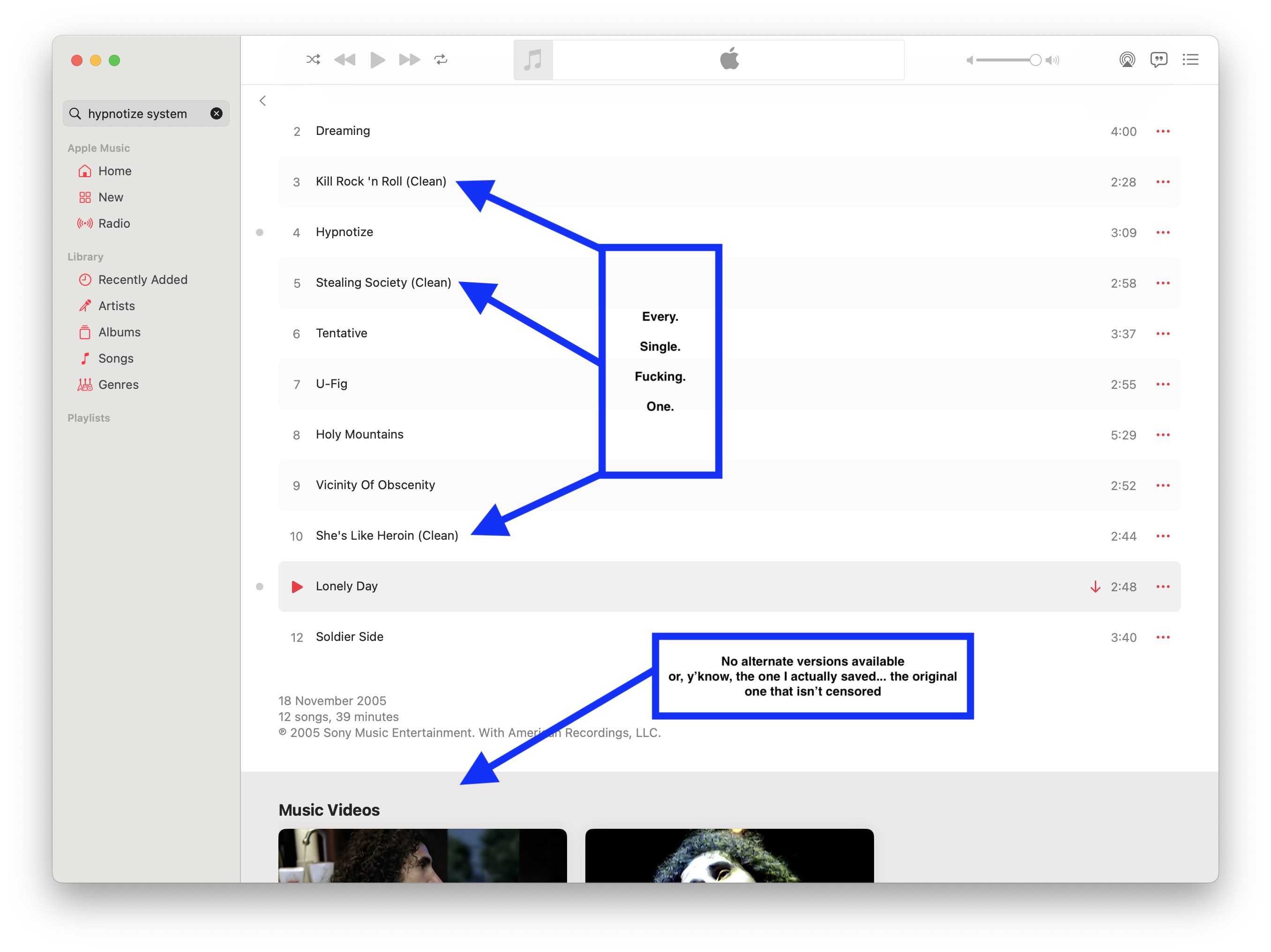Image resolution: width=1271 pixels, height=952 pixels.
Task: Select the Soldier Side track
Action: click(729, 637)
